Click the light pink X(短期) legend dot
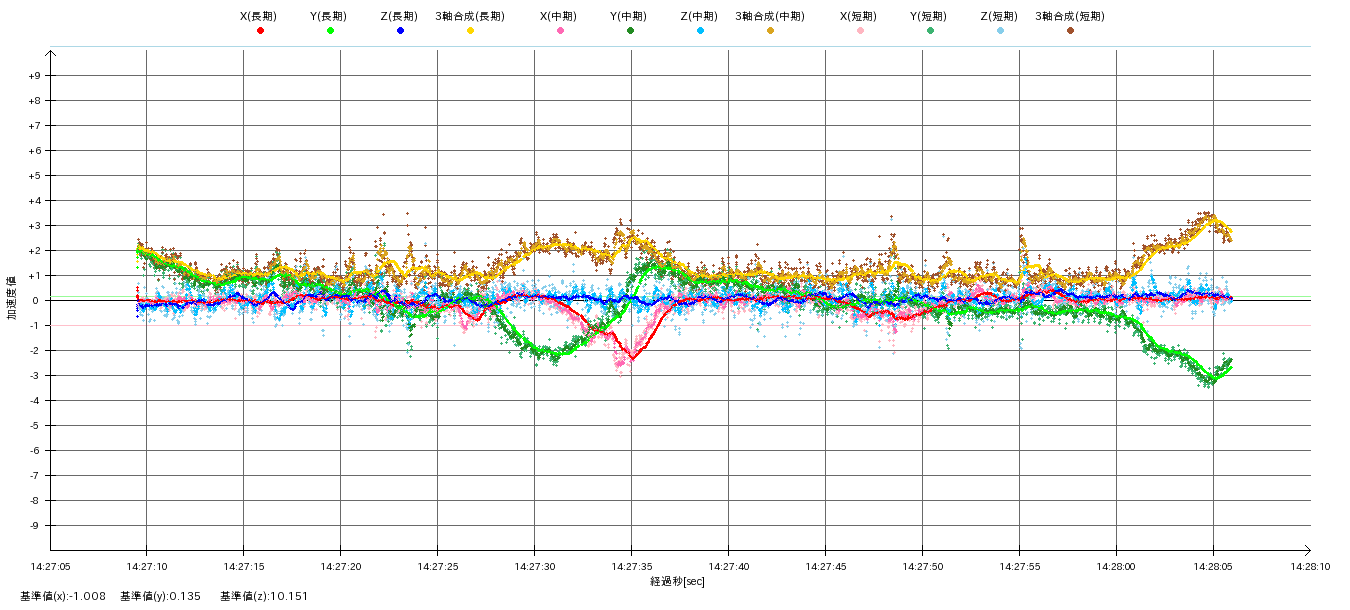 [x=860, y=31]
